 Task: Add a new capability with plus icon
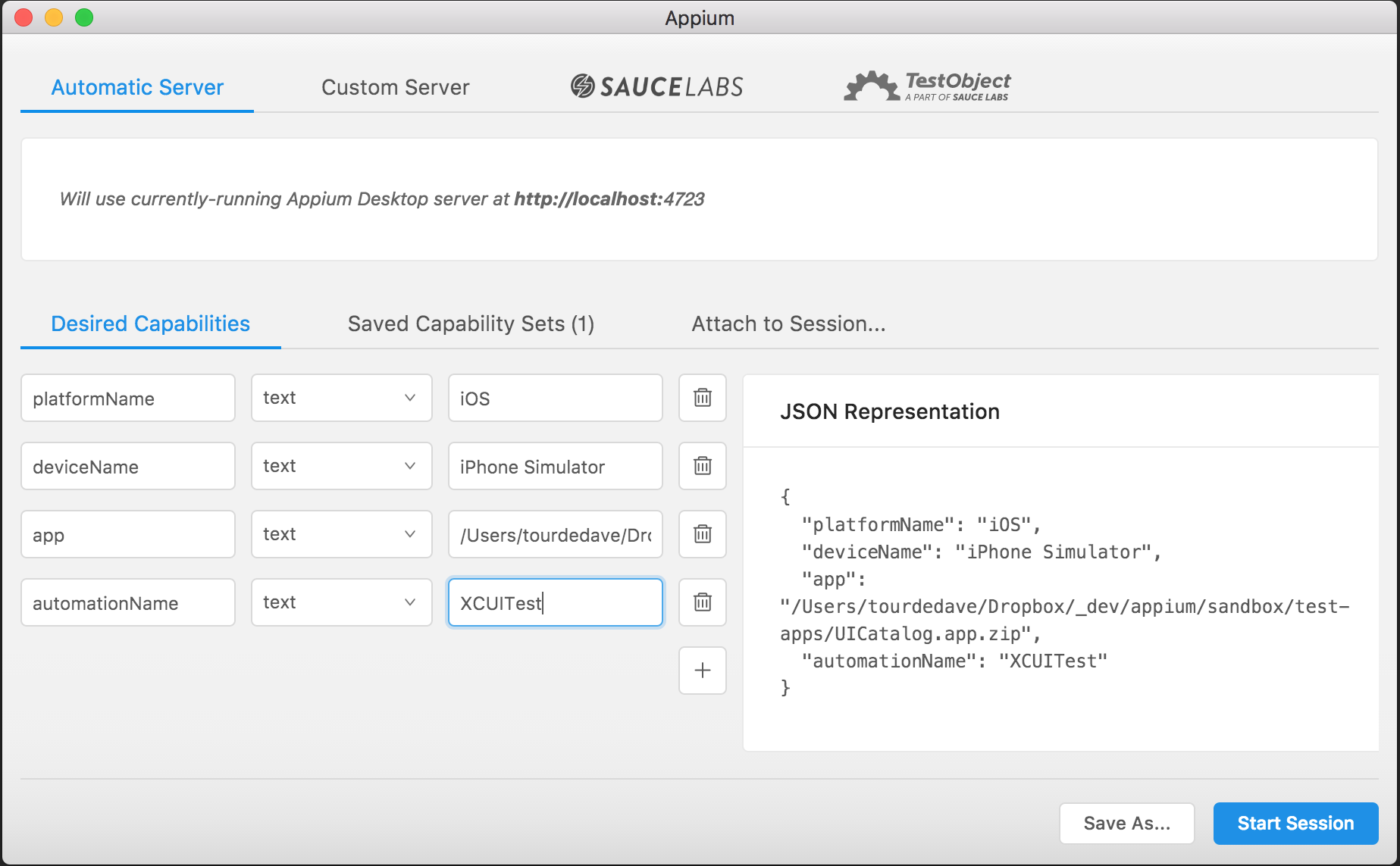click(703, 671)
